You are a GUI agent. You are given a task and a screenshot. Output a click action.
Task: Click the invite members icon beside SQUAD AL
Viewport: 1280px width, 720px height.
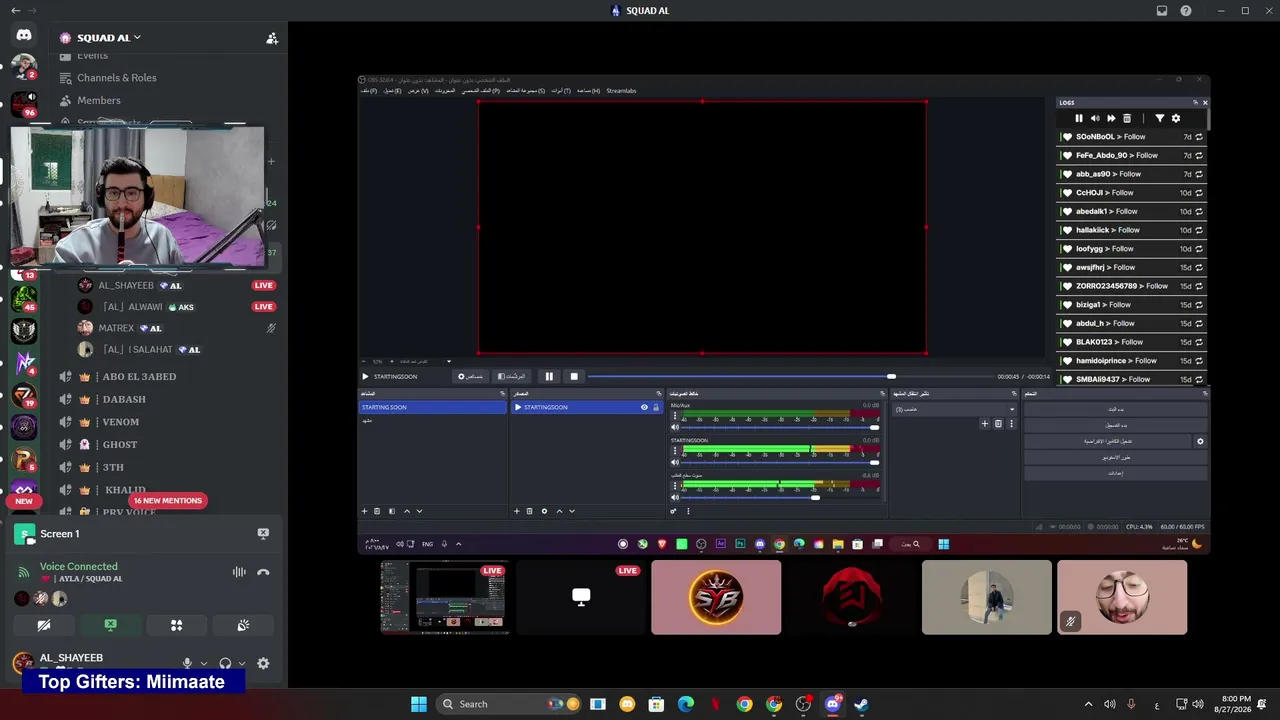click(271, 38)
